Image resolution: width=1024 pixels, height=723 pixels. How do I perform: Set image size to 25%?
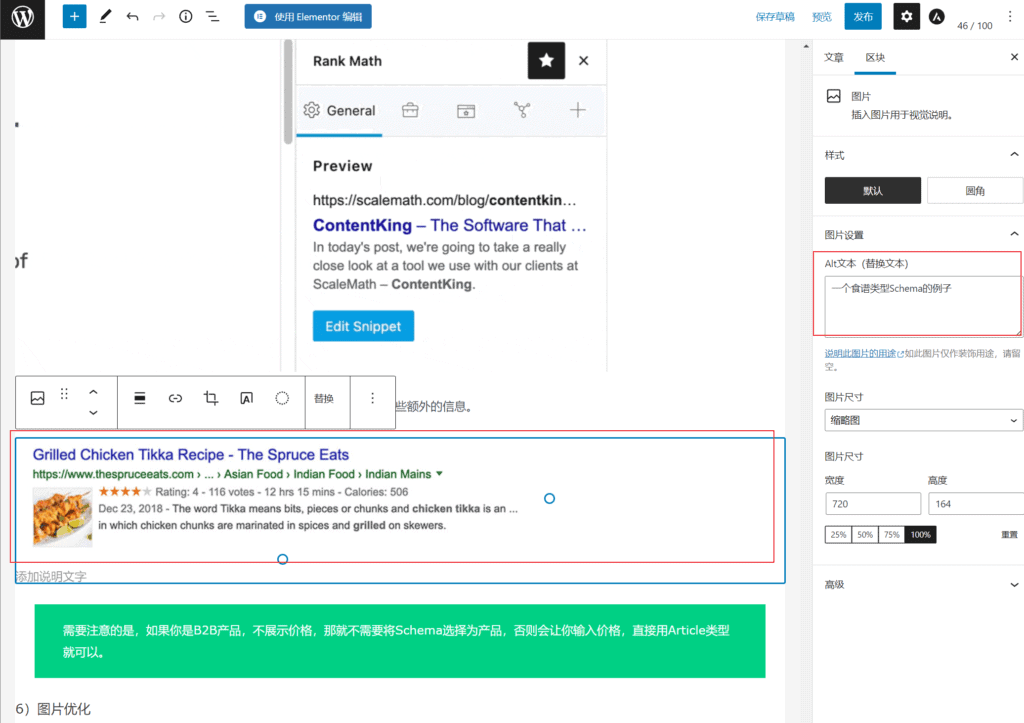tap(838, 535)
